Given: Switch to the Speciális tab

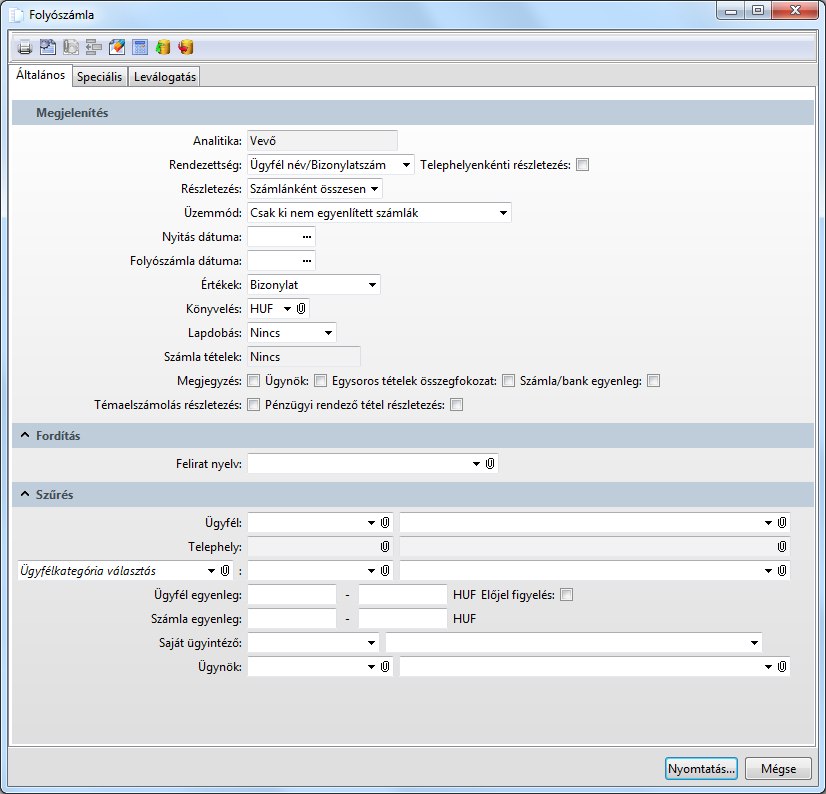Looking at the screenshot, I should (100, 77).
